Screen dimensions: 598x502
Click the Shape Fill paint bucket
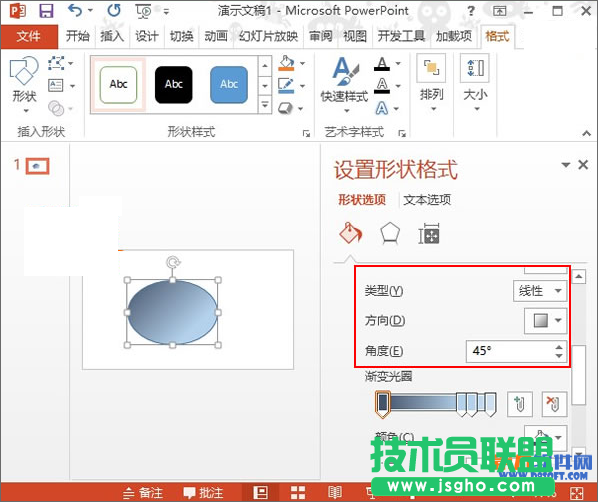pos(286,63)
